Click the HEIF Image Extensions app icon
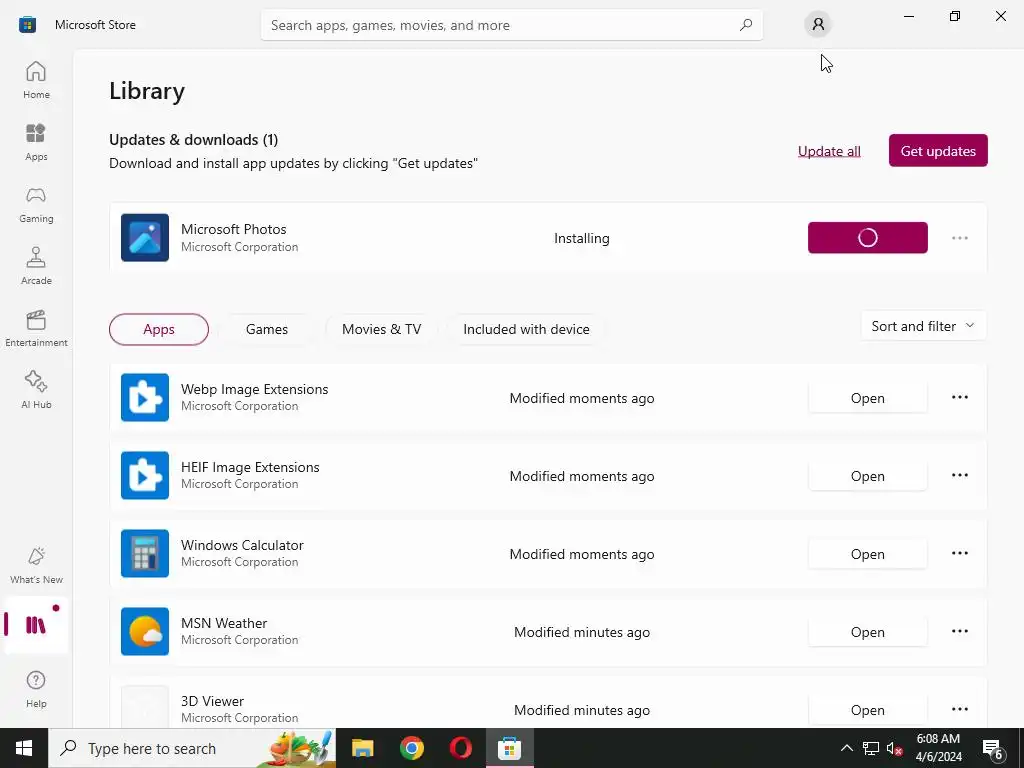The height and width of the screenshot is (768, 1024). 145,475
